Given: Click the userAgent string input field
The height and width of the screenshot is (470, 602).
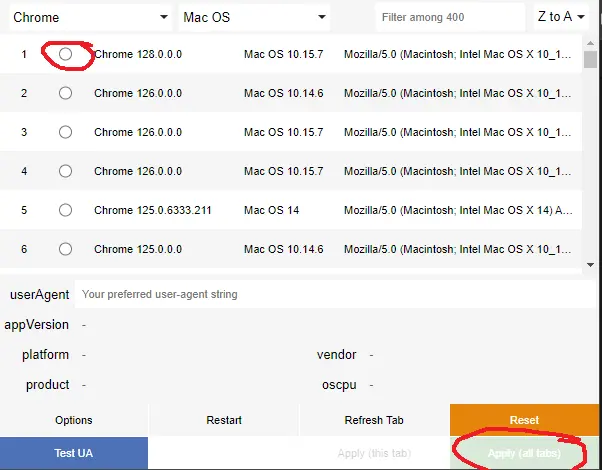Looking at the screenshot, I should (x=335, y=294).
